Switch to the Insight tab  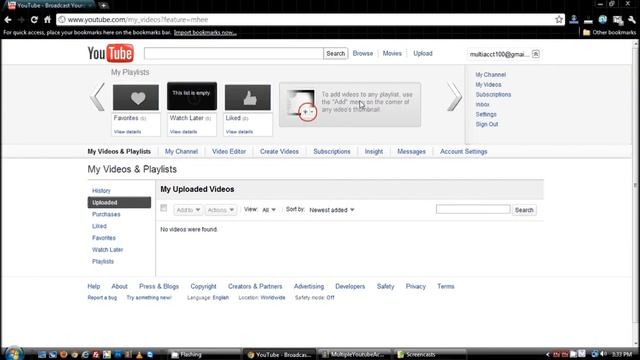[374, 151]
